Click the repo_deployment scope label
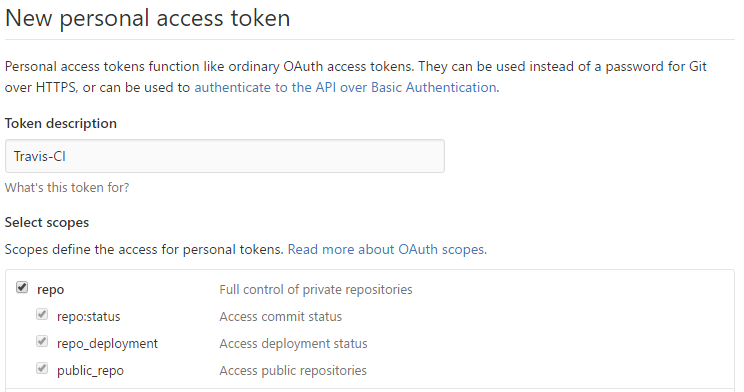Viewport: 744px width, 392px height. pos(107,344)
